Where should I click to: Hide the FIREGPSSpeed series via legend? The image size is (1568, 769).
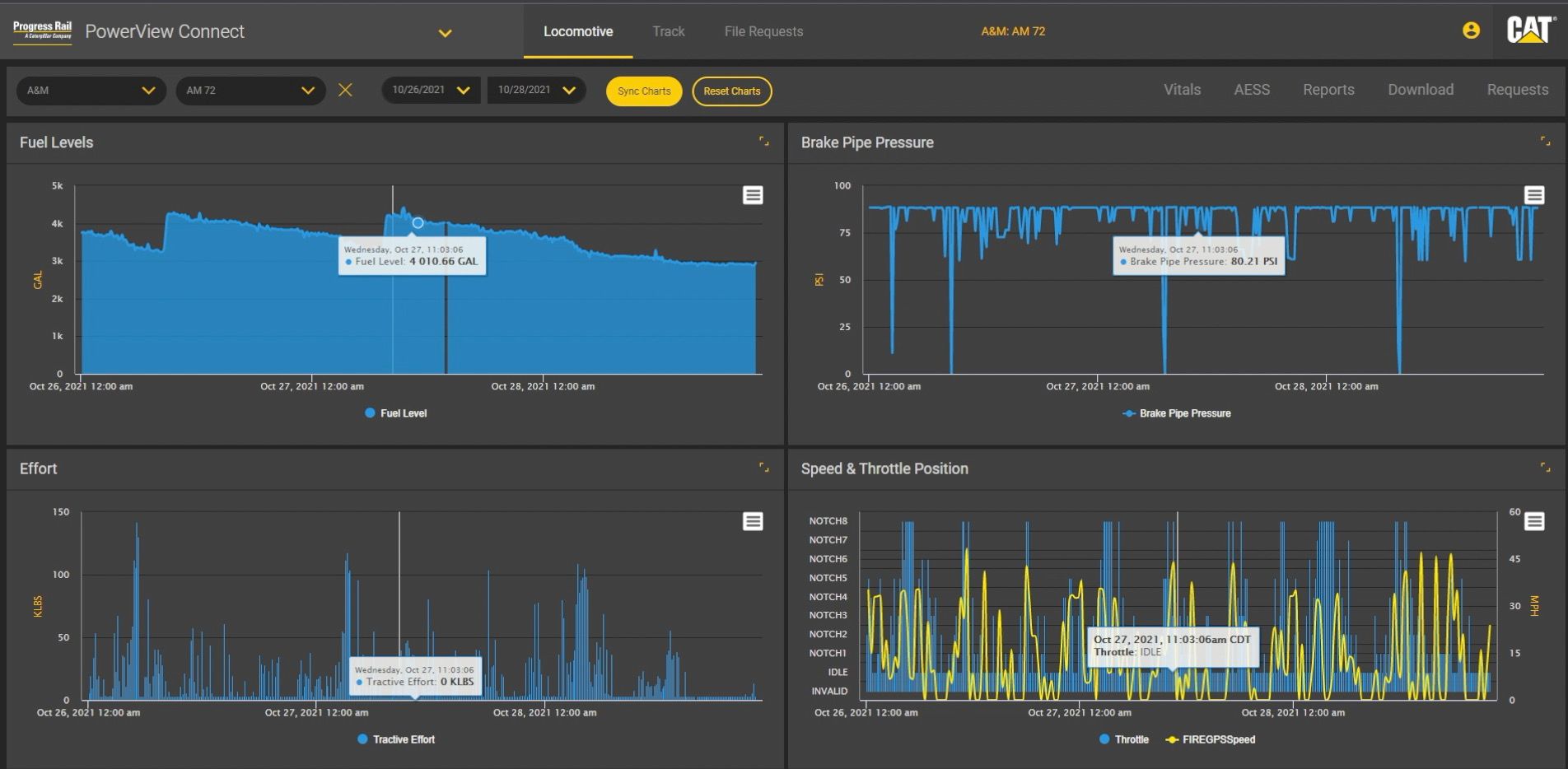[x=1211, y=739]
